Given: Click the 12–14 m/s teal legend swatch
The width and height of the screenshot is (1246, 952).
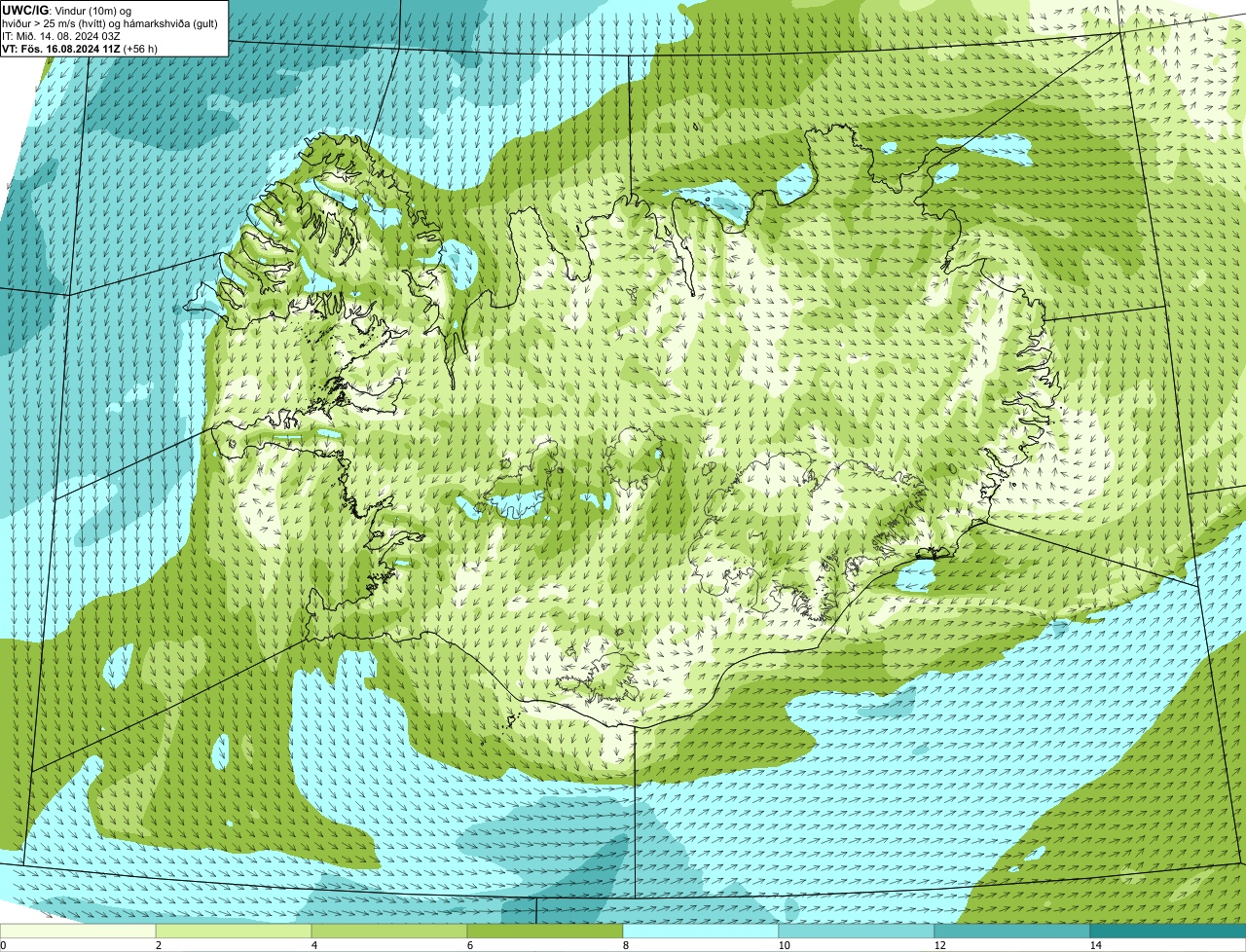Looking at the screenshot, I should (1012, 931).
